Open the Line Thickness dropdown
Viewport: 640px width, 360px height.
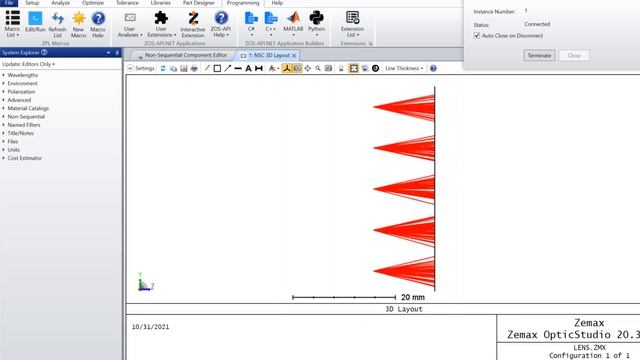[x=404, y=68]
